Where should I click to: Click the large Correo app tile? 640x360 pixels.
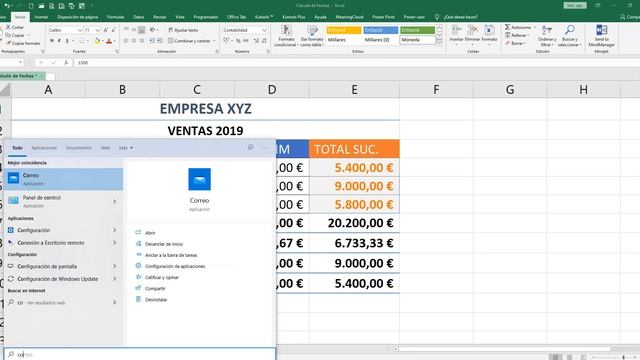coord(200,179)
